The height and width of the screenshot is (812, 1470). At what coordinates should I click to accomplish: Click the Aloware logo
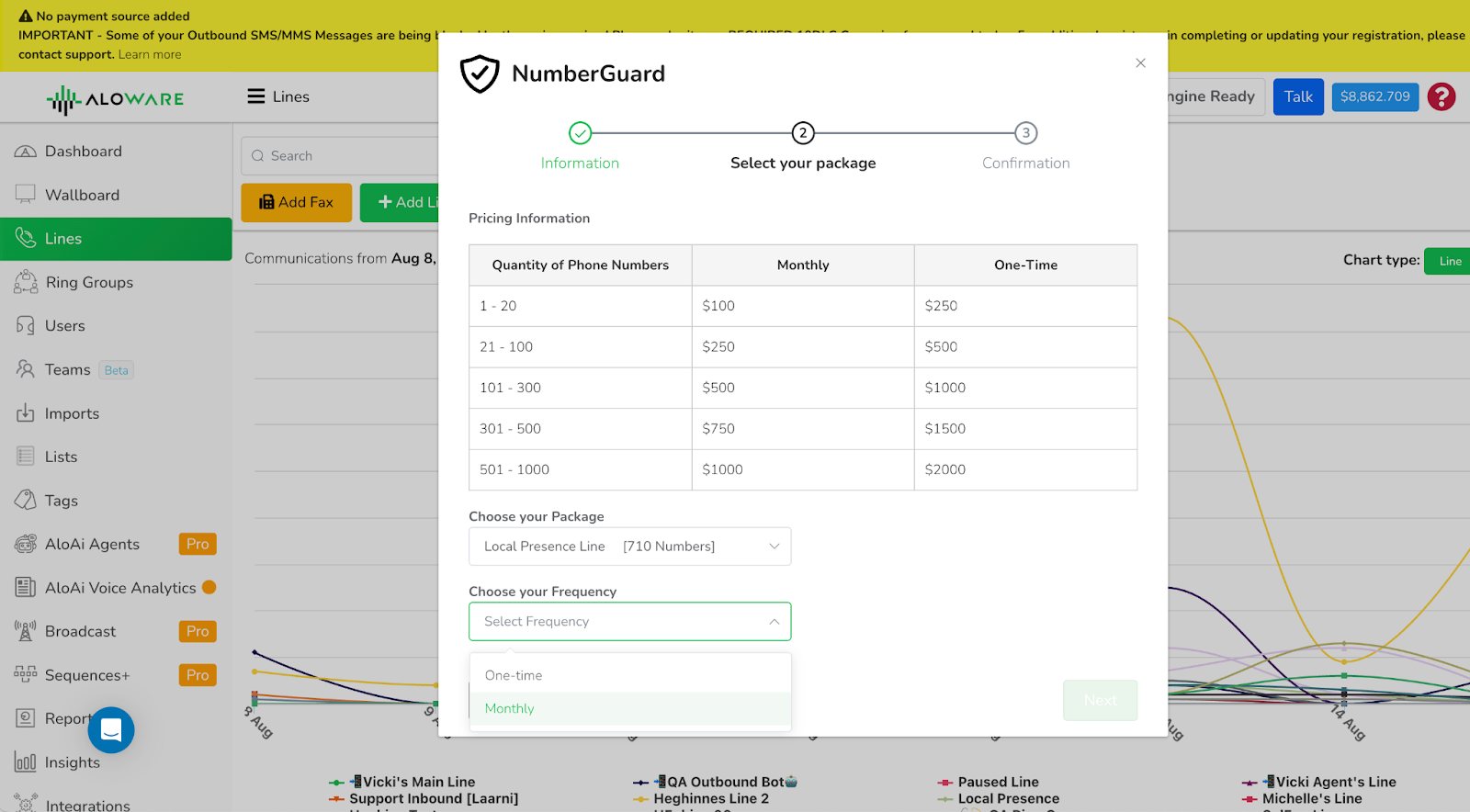click(x=116, y=99)
